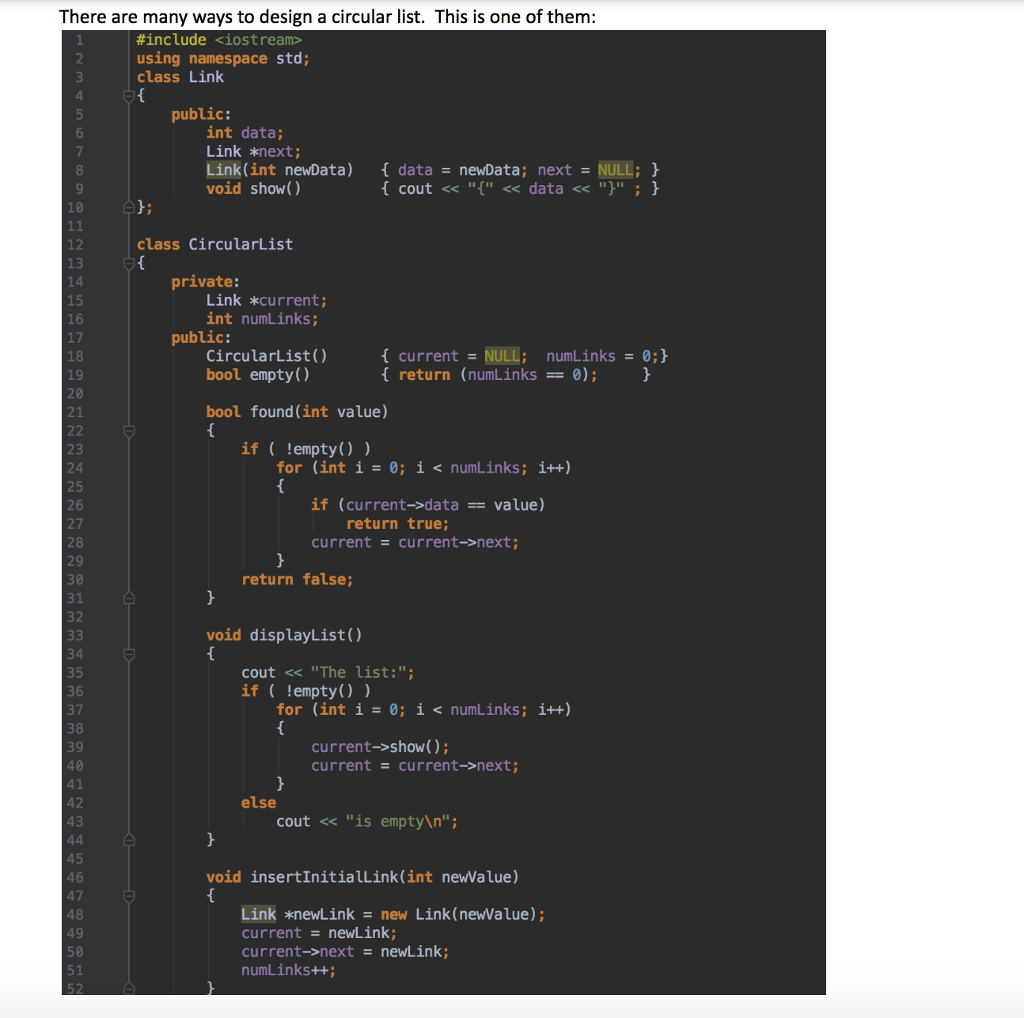Viewport: 1024px width, 1018px height.
Task: Click the 'bool found(int value)' signature
Action: pos(297,412)
